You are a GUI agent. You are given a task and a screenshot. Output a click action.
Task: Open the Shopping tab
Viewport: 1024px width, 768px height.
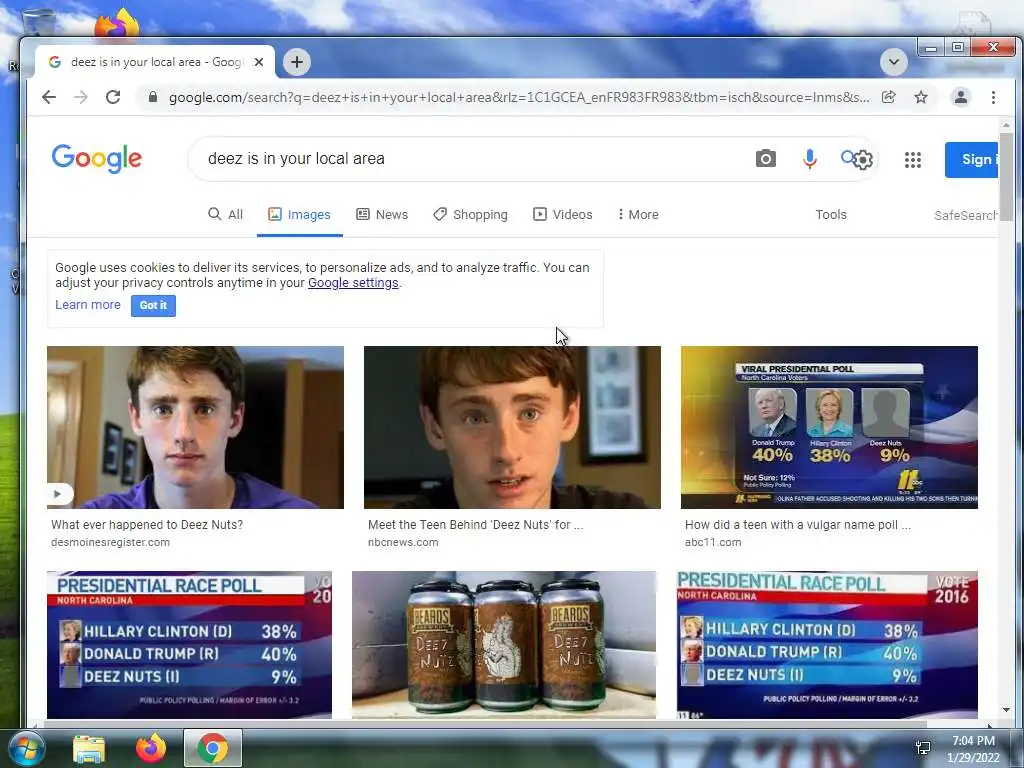click(x=470, y=214)
